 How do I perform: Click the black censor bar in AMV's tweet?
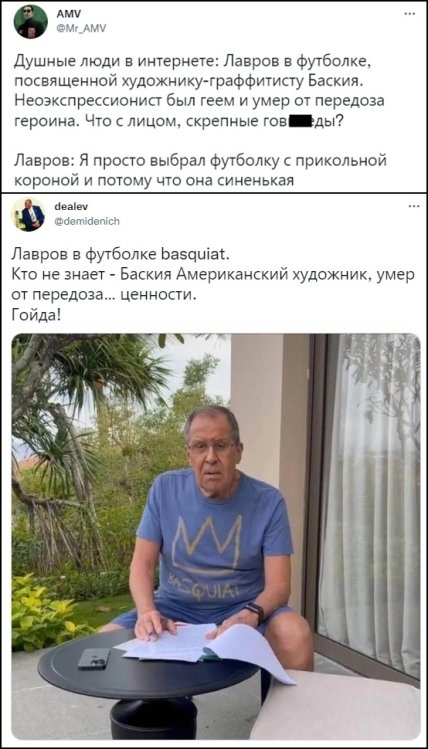[x=300, y=120]
